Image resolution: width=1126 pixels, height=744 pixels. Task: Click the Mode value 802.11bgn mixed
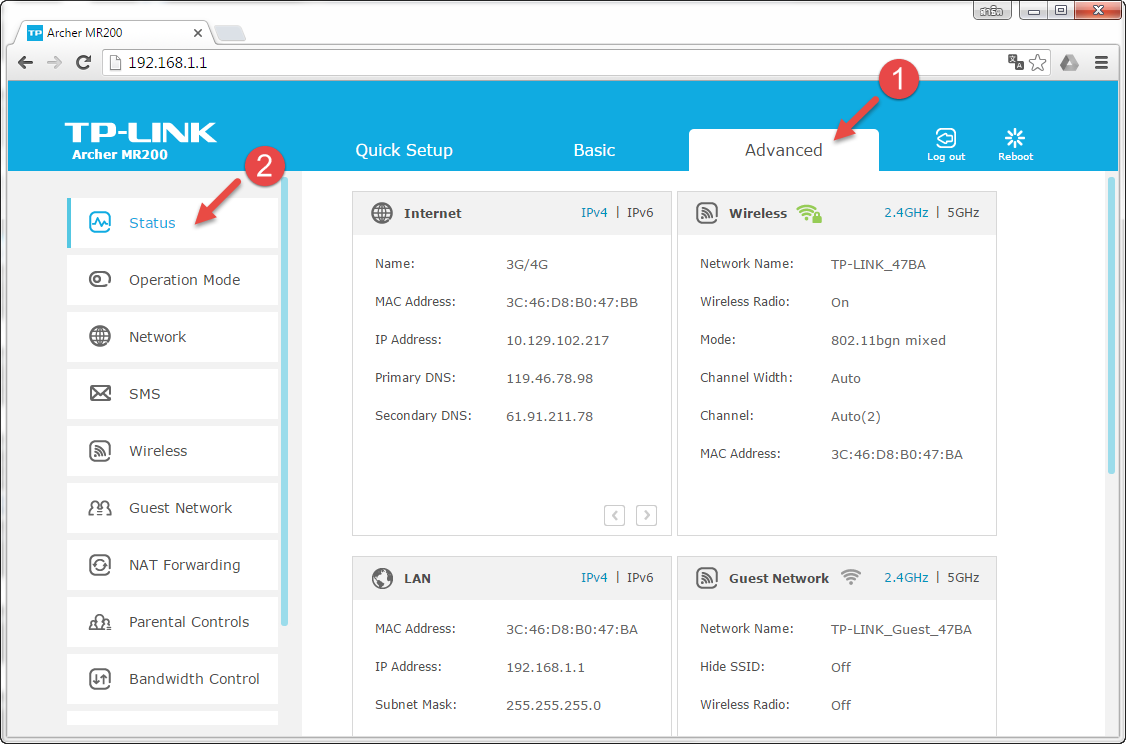[888, 340]
